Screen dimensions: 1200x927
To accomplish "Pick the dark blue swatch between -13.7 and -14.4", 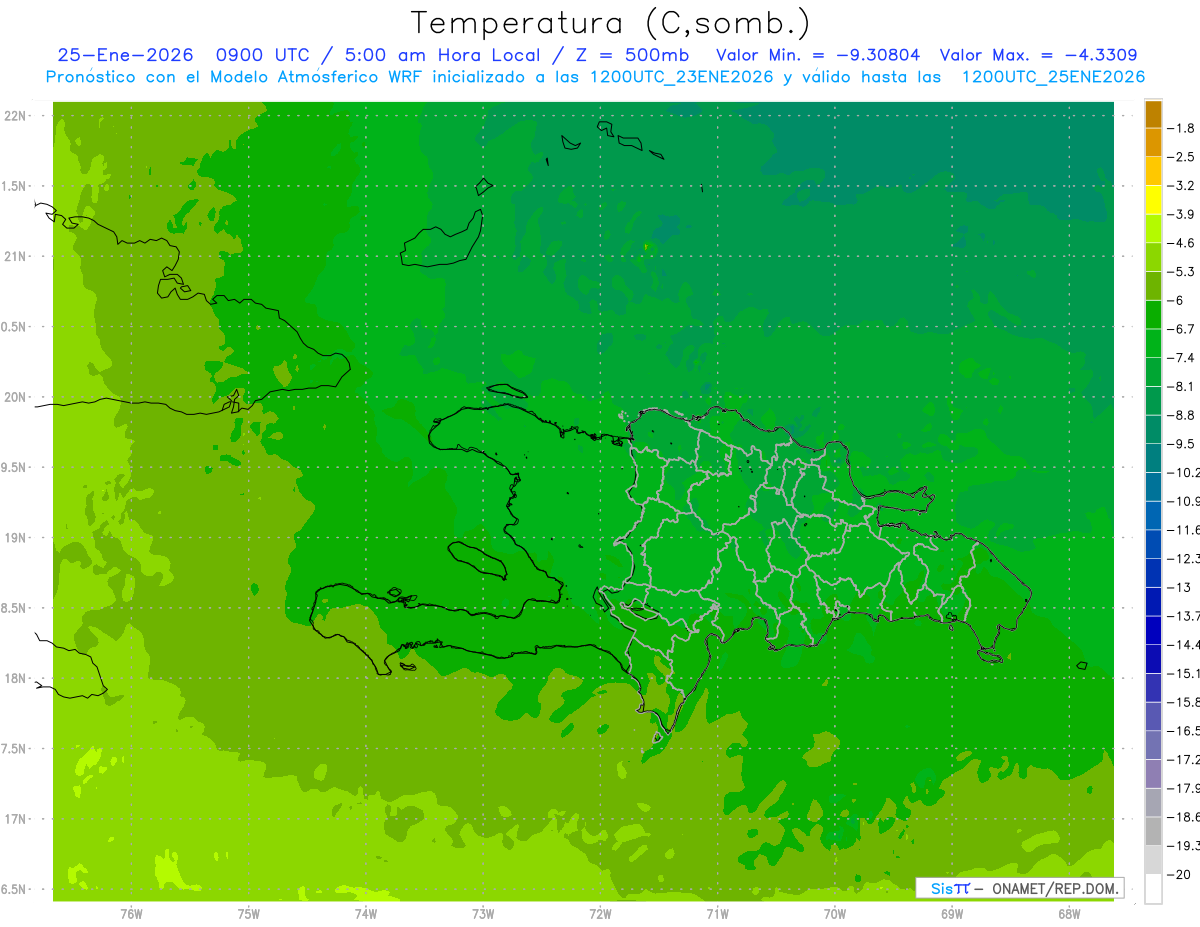I will [x=1154, y=630].
